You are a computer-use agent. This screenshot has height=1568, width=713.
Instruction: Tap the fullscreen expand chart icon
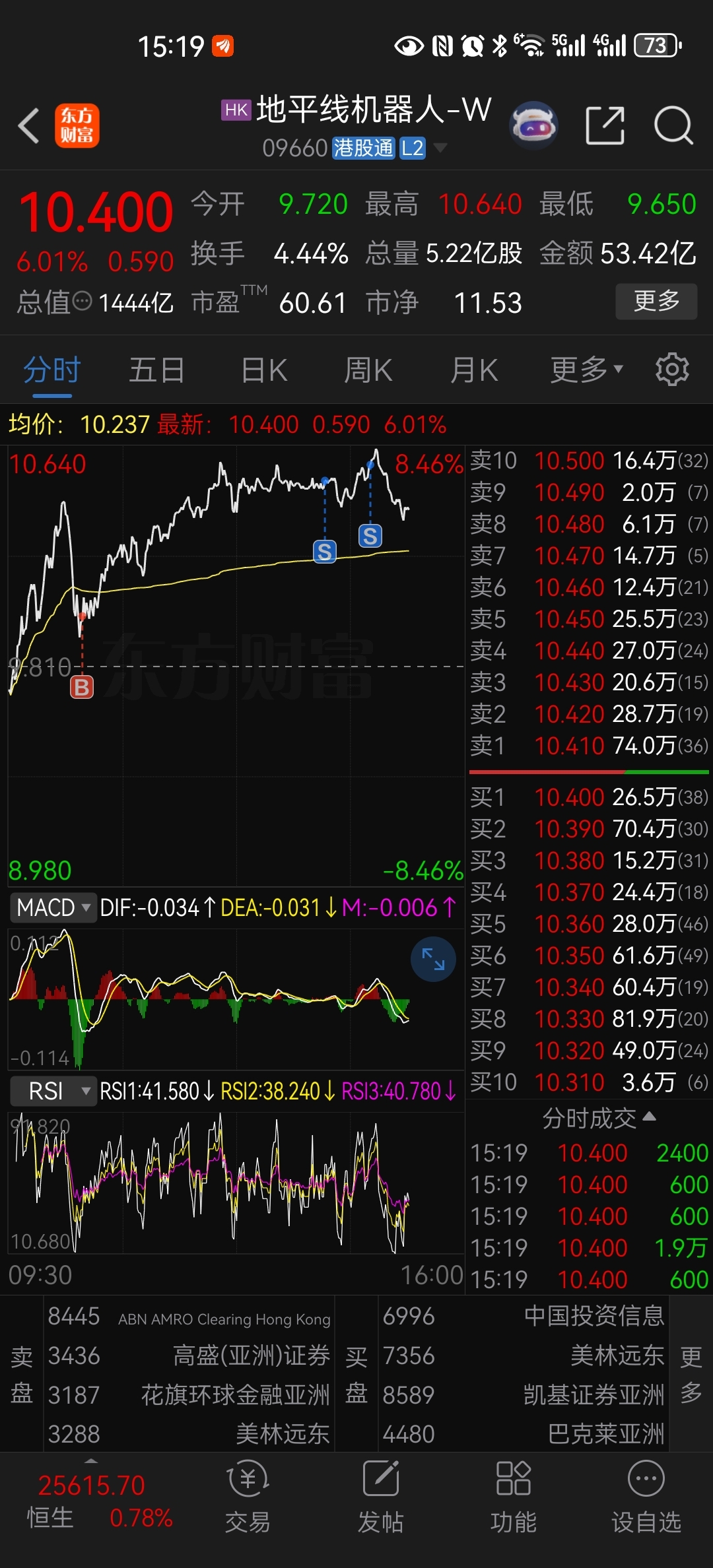pyautogui.click(x=433, y=959)
